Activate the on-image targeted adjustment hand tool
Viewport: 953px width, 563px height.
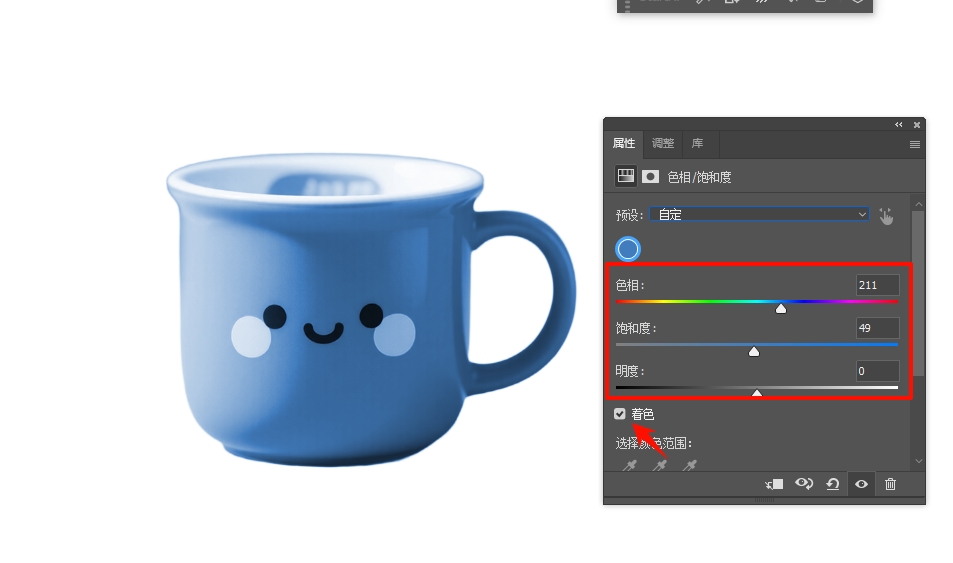886,215
